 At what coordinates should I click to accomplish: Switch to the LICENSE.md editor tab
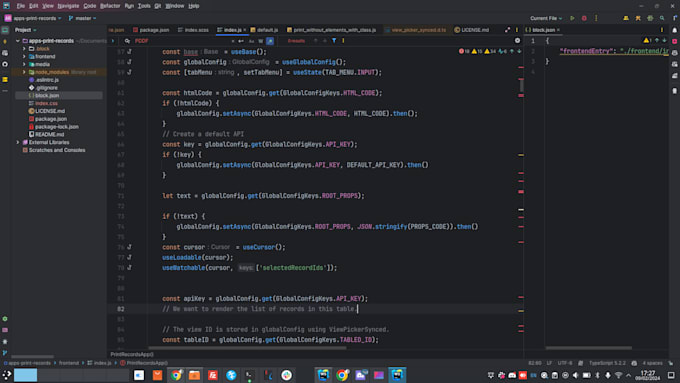(x=472, y=30)
